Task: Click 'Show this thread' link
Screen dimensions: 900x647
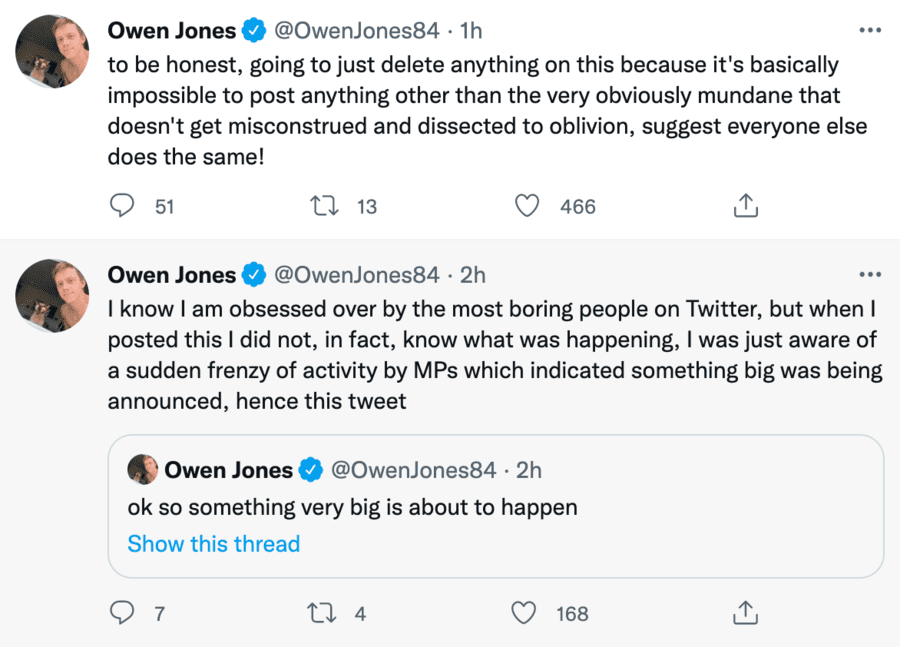Action: click(213, 544)
